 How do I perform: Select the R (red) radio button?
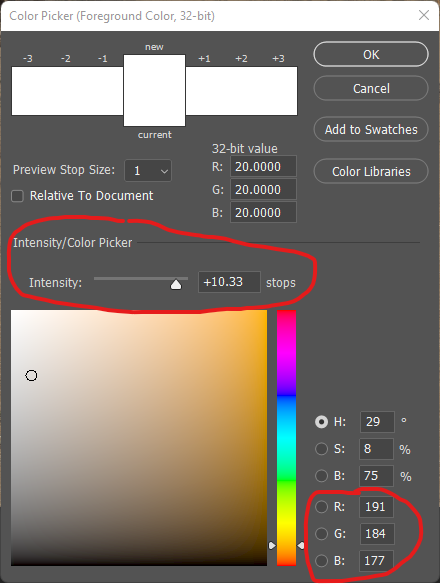pos(322,507)
